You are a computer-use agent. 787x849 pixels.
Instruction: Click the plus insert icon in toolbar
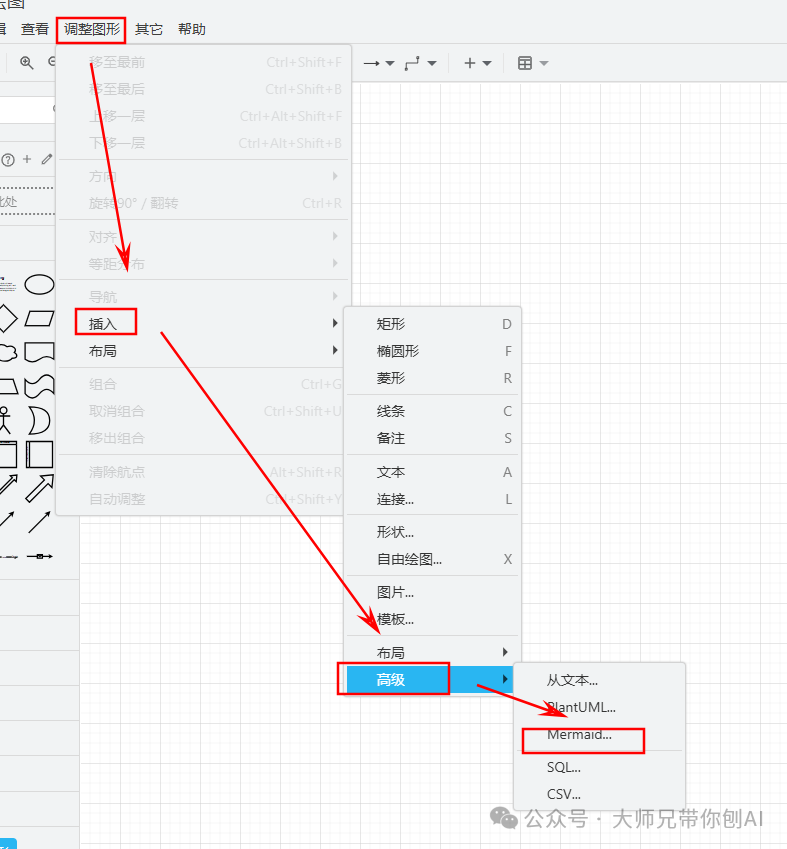tap(470, 63)
